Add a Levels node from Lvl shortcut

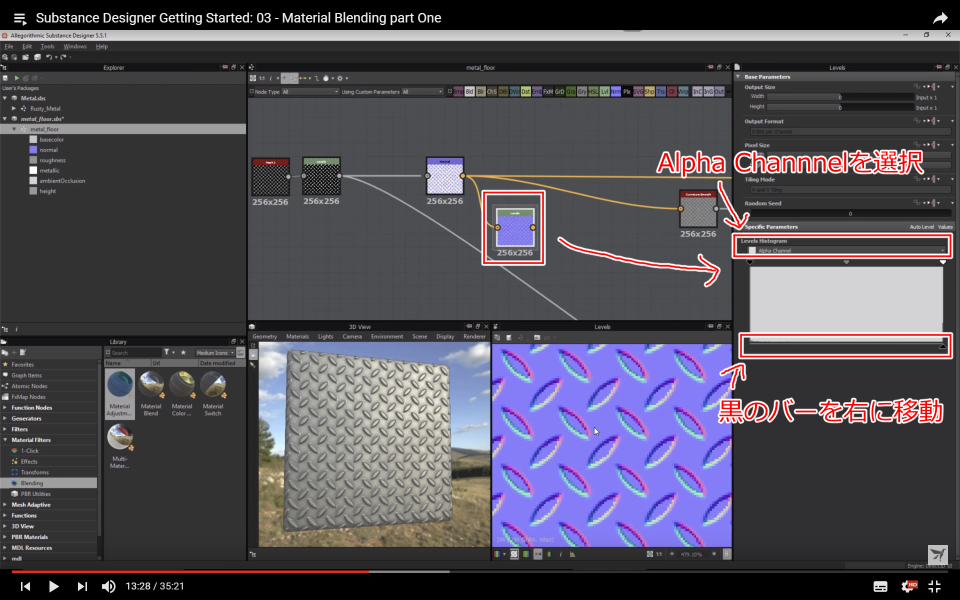[x=604, y=92]
